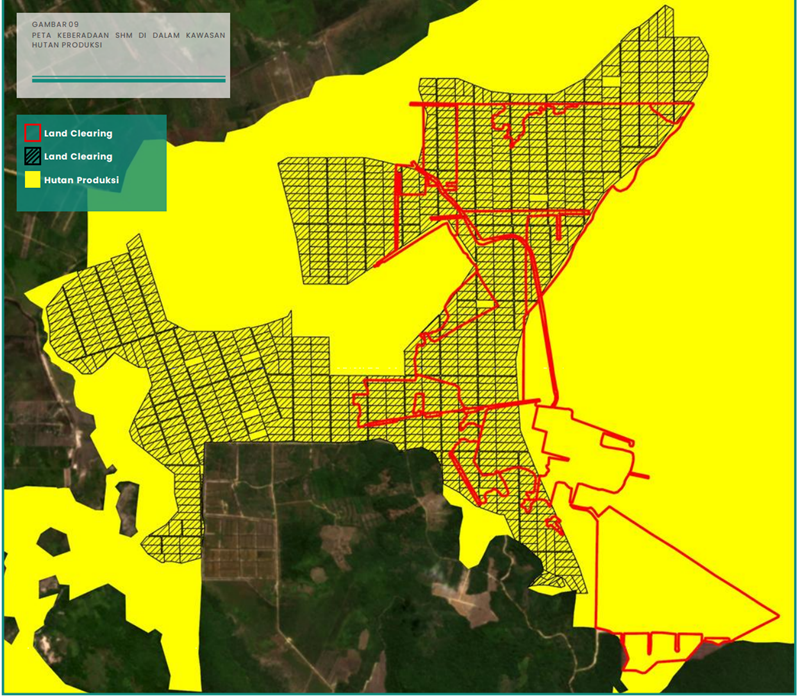Click the yellow Hutan Produksi legend swatch

pos(33,180)
